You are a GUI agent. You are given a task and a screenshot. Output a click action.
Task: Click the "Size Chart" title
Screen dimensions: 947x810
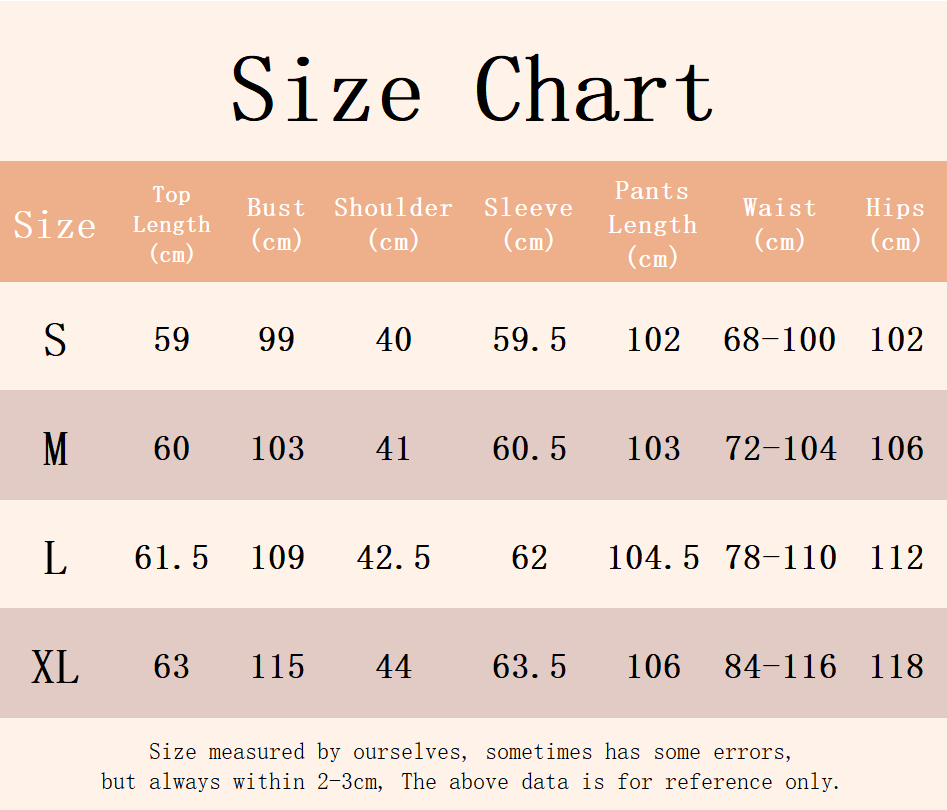coord(472,90)
